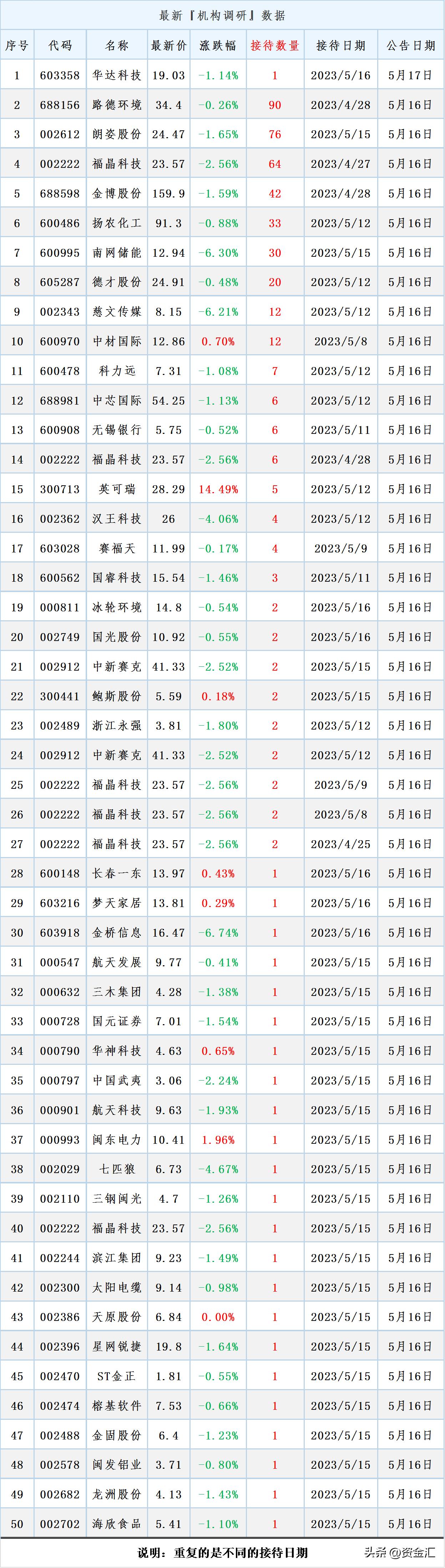Click the red change value 0.00%
The image size is (445, 1568).
point(218,1317)
